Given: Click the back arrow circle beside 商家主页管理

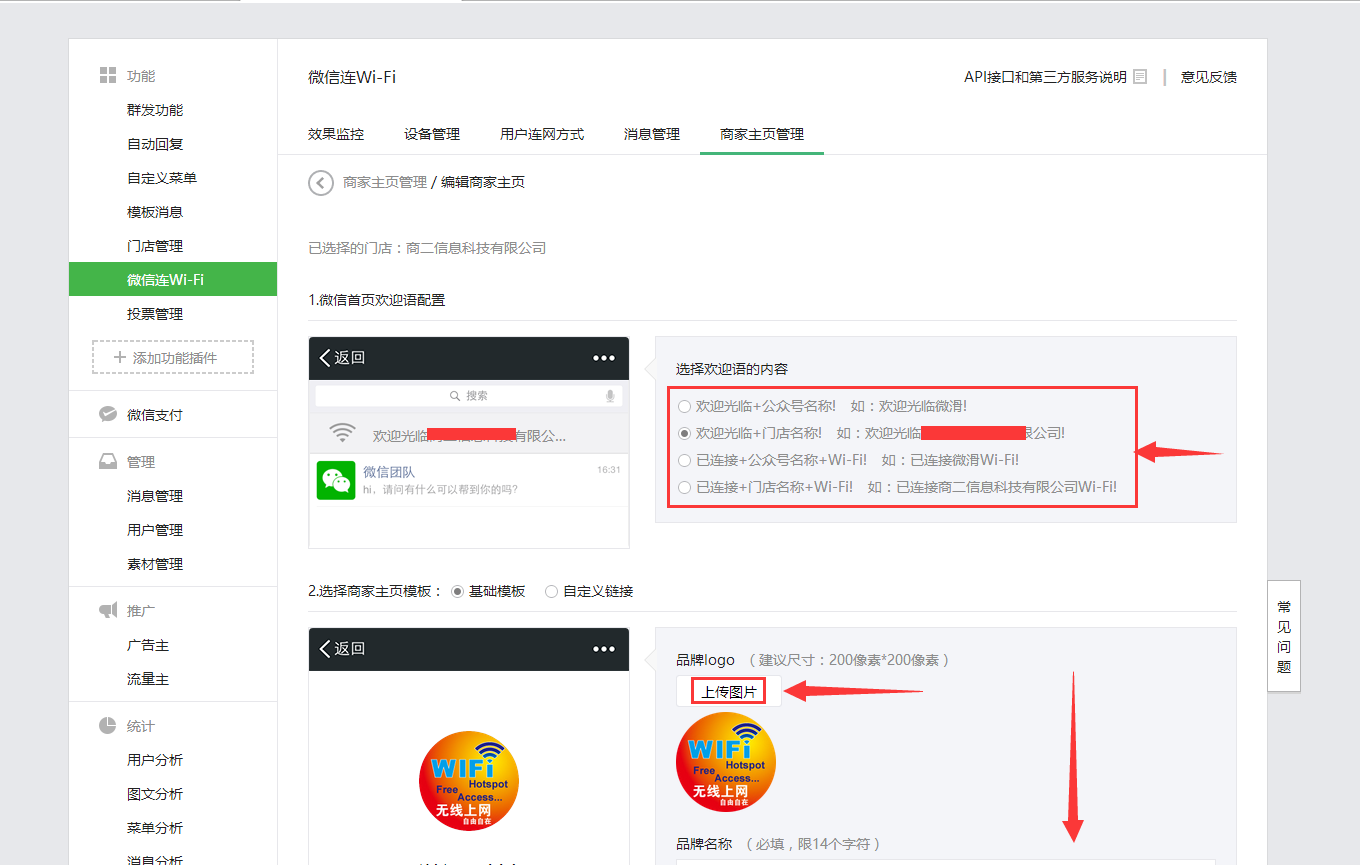Looking at the screenshot, I should 321,182.
